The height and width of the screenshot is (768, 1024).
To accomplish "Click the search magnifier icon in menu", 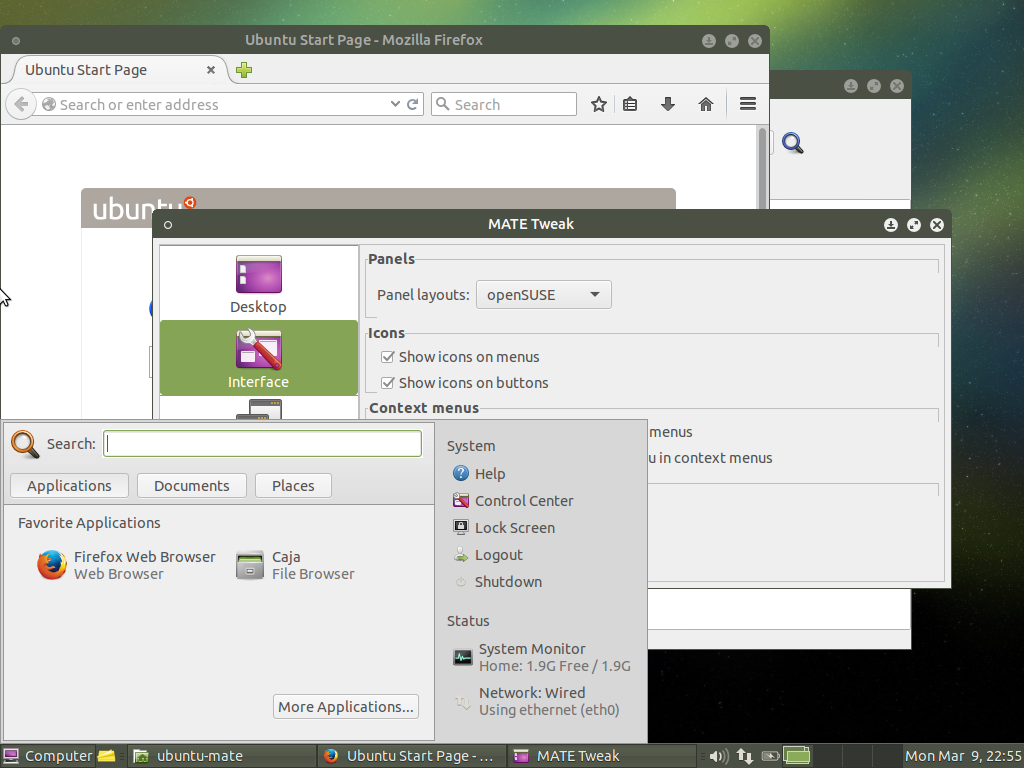I will [x=25, y=444].
